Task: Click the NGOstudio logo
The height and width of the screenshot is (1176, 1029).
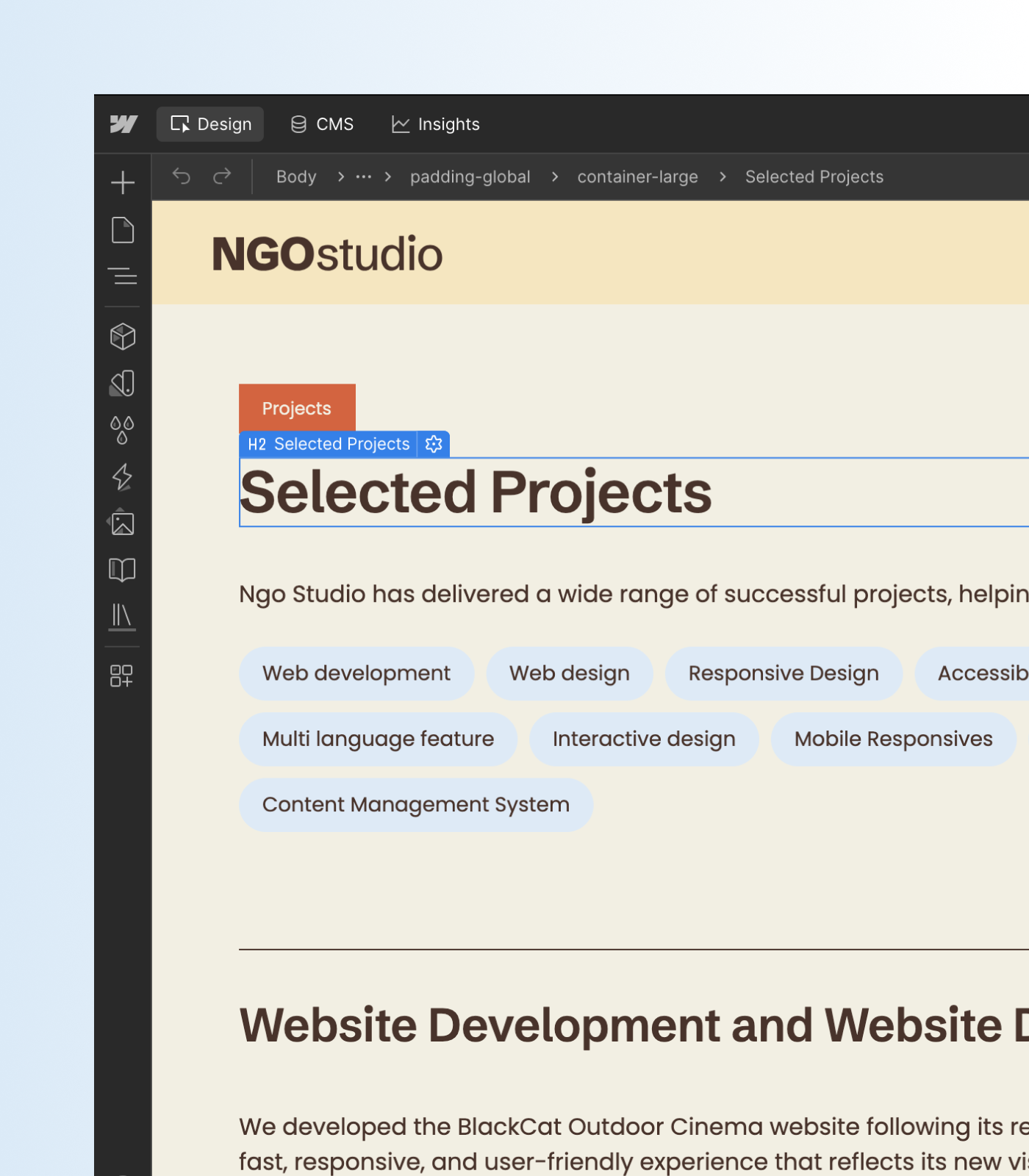Action: [x=327, y=254]
